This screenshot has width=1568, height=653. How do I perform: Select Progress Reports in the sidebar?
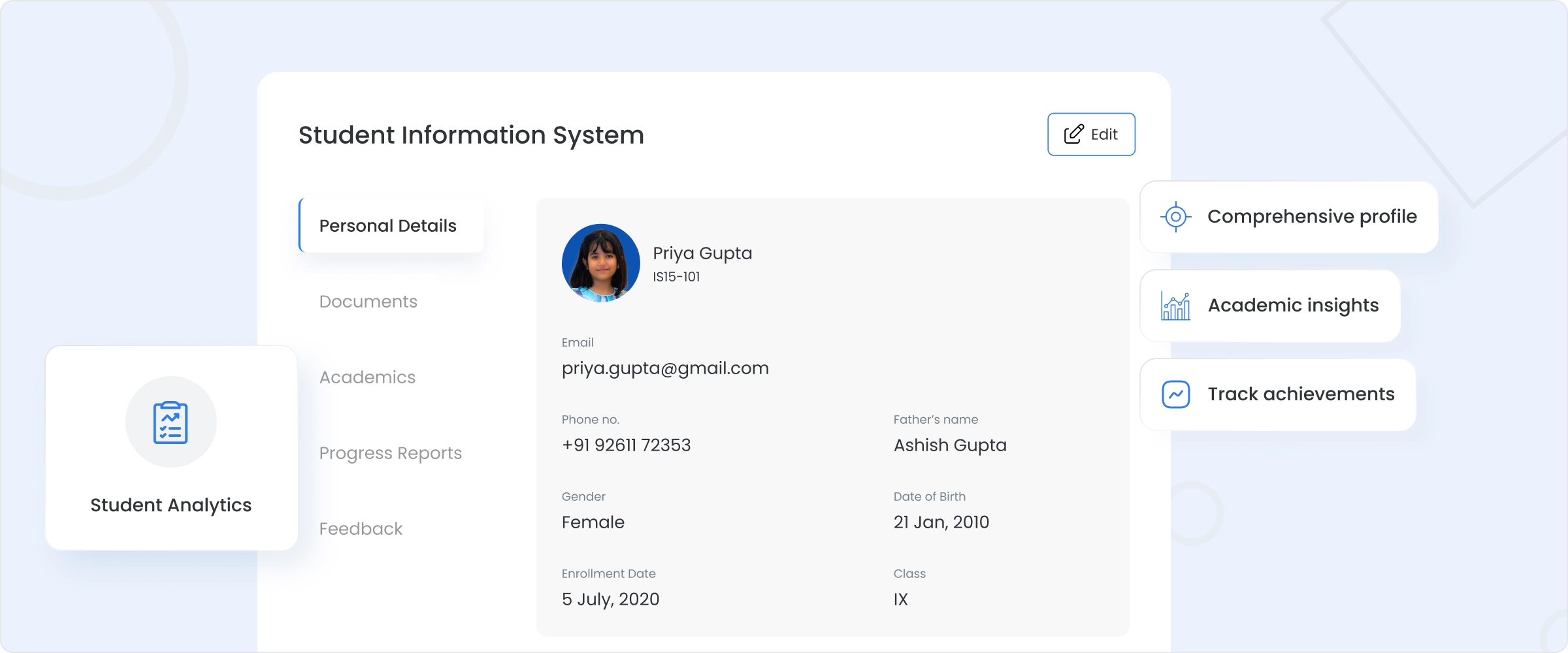(x=390, y=453)
